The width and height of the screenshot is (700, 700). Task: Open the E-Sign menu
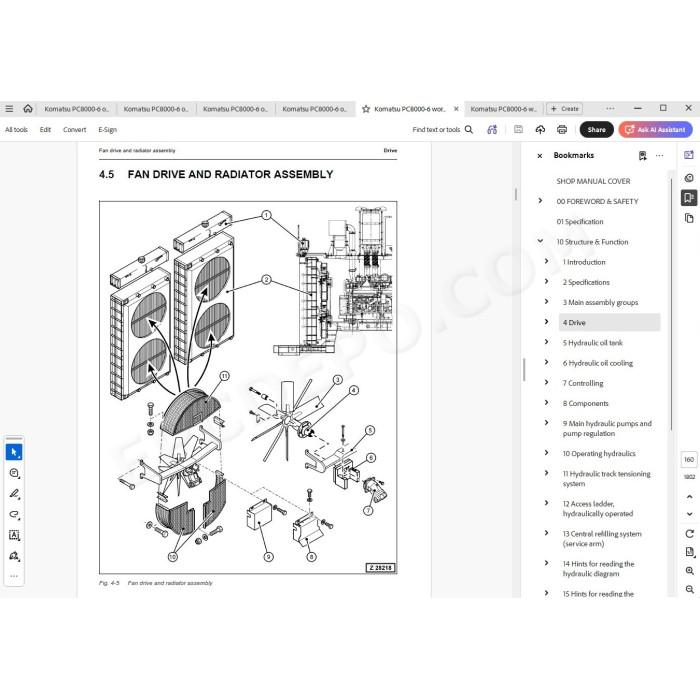[x=108, y=129]
